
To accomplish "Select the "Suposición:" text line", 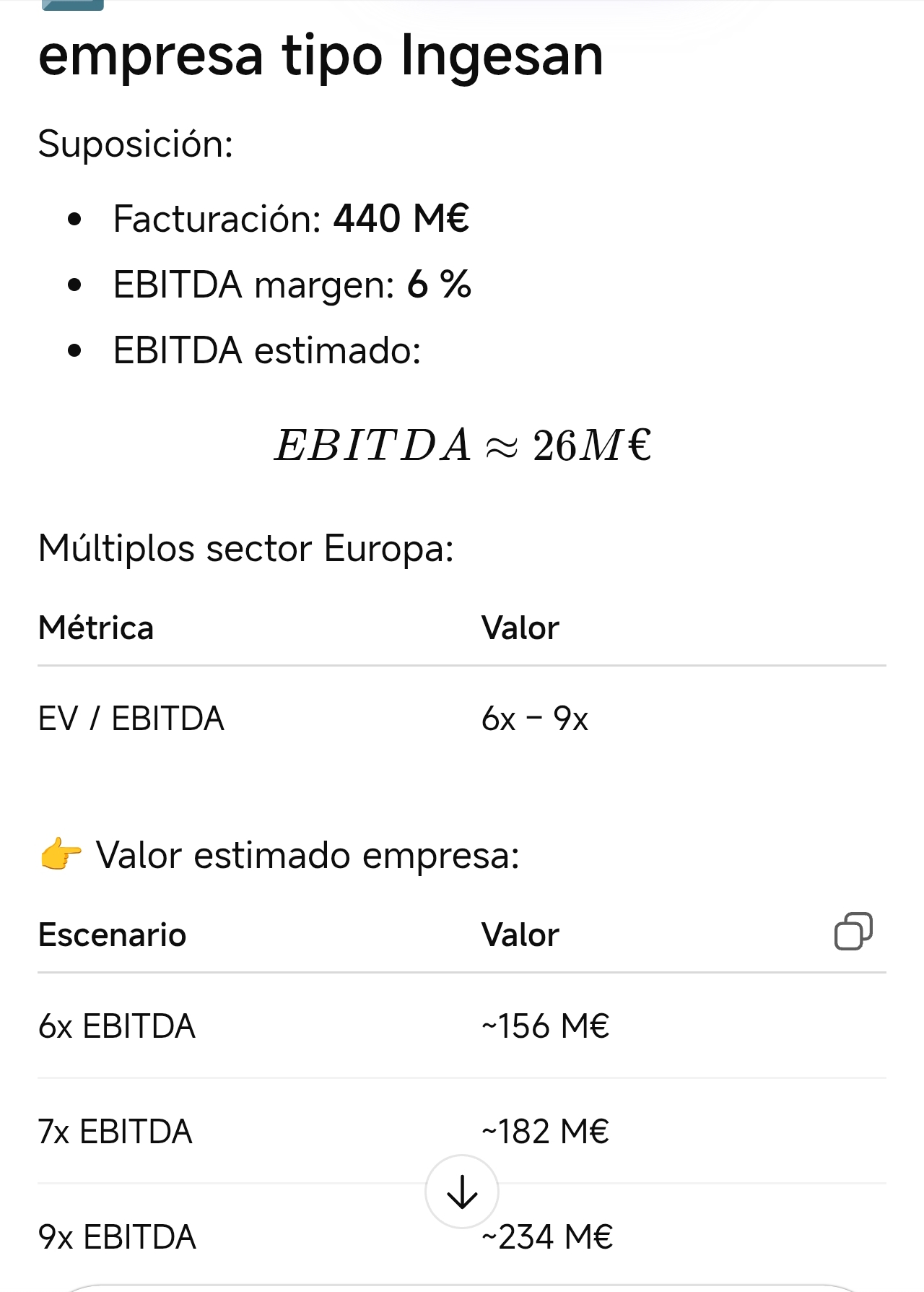I will tap(136, 144).
